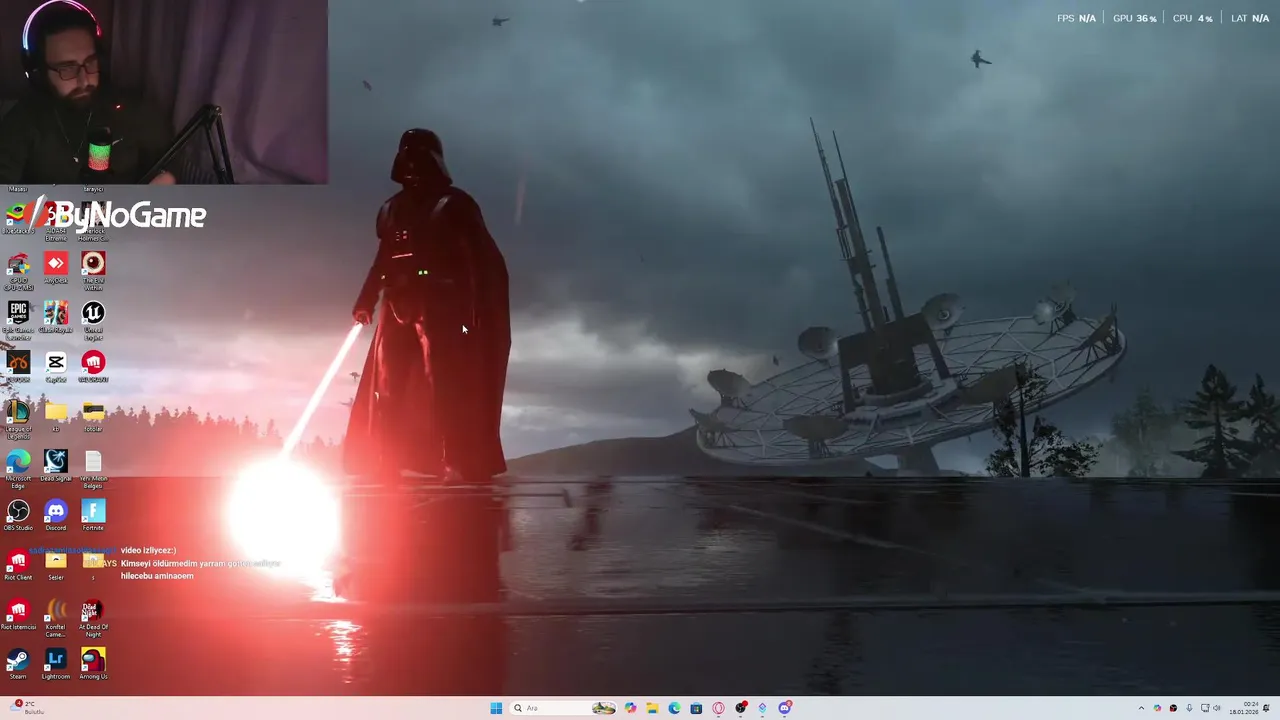Select the orange horned-logo shortcut beside CapCut
Image resolution: width=1280 pixels, height=720 pixels.
click(18, 366)
